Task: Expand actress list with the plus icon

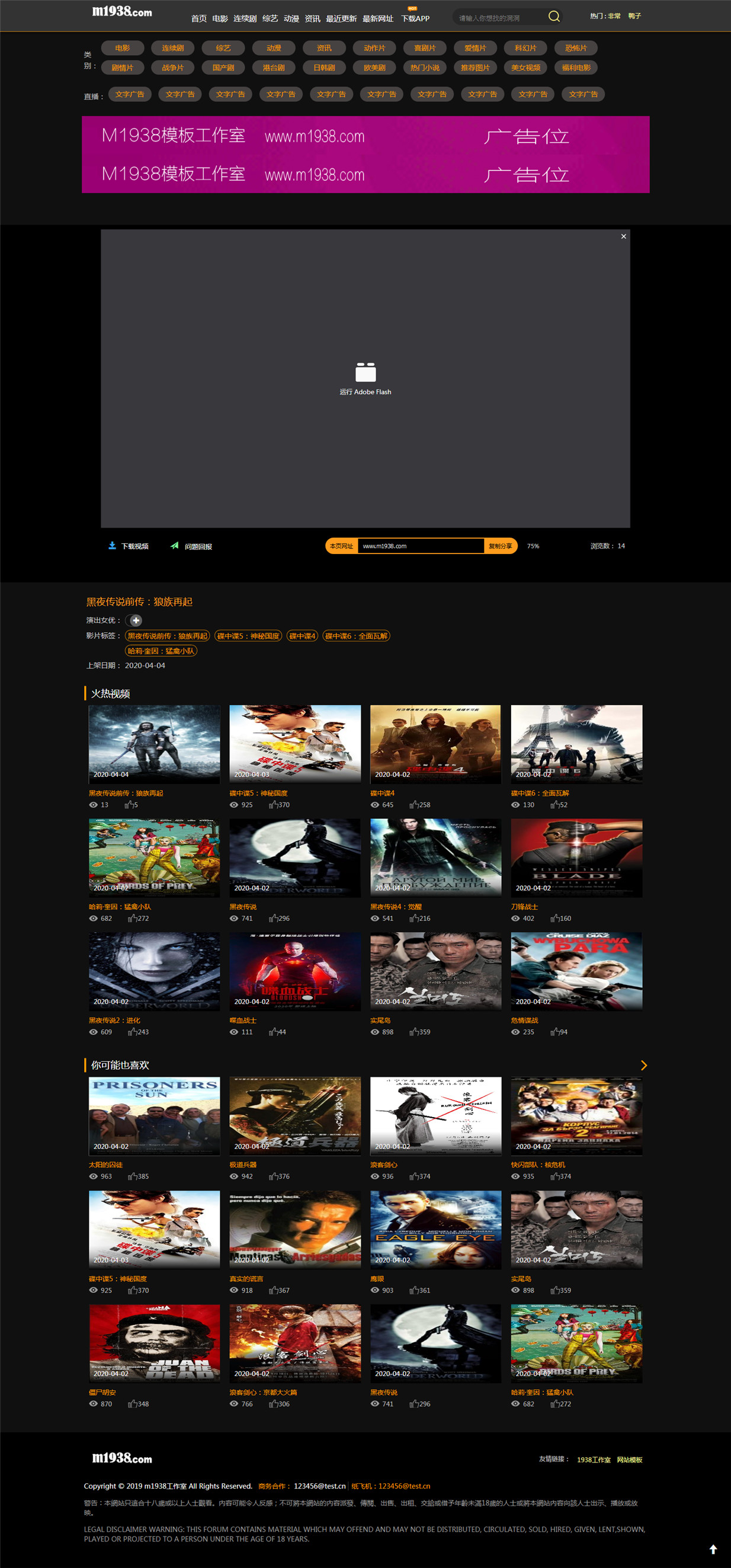Action: coord(136,620)
